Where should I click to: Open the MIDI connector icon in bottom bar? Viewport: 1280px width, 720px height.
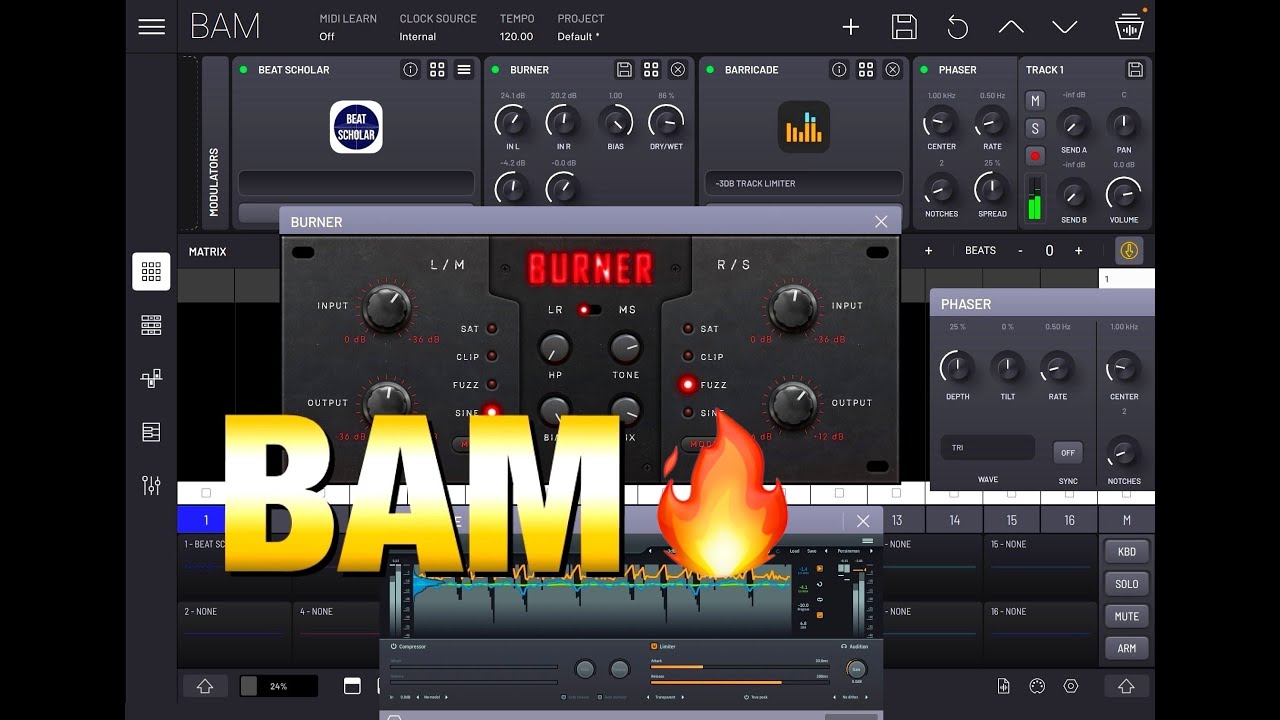point(1037,686)
